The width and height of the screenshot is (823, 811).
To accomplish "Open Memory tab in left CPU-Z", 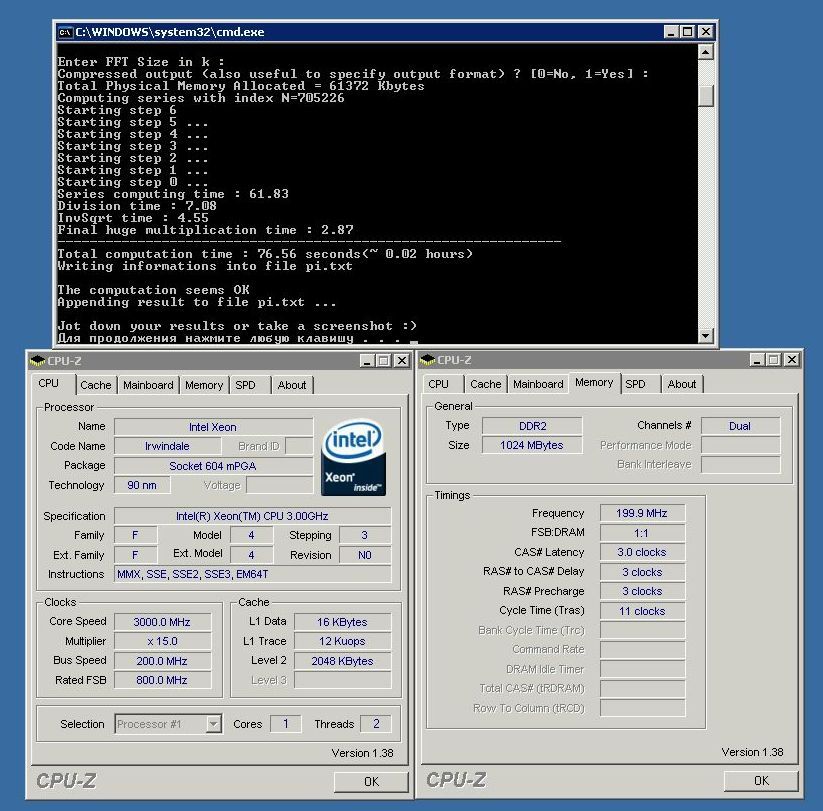I will coord(204,385).
